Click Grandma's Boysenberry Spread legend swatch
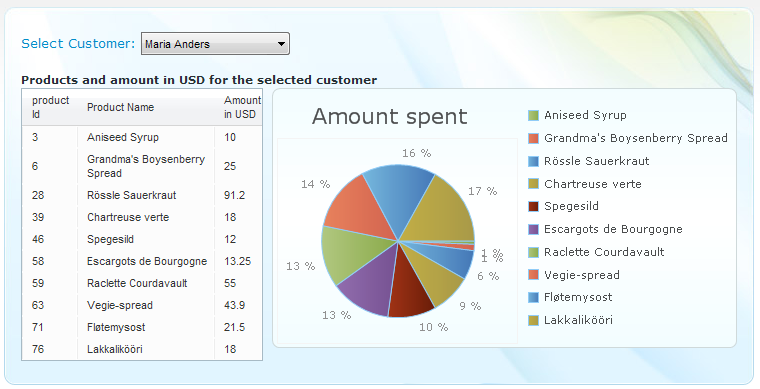The width and height of the screenshot is (760, 389). [533, 138]
